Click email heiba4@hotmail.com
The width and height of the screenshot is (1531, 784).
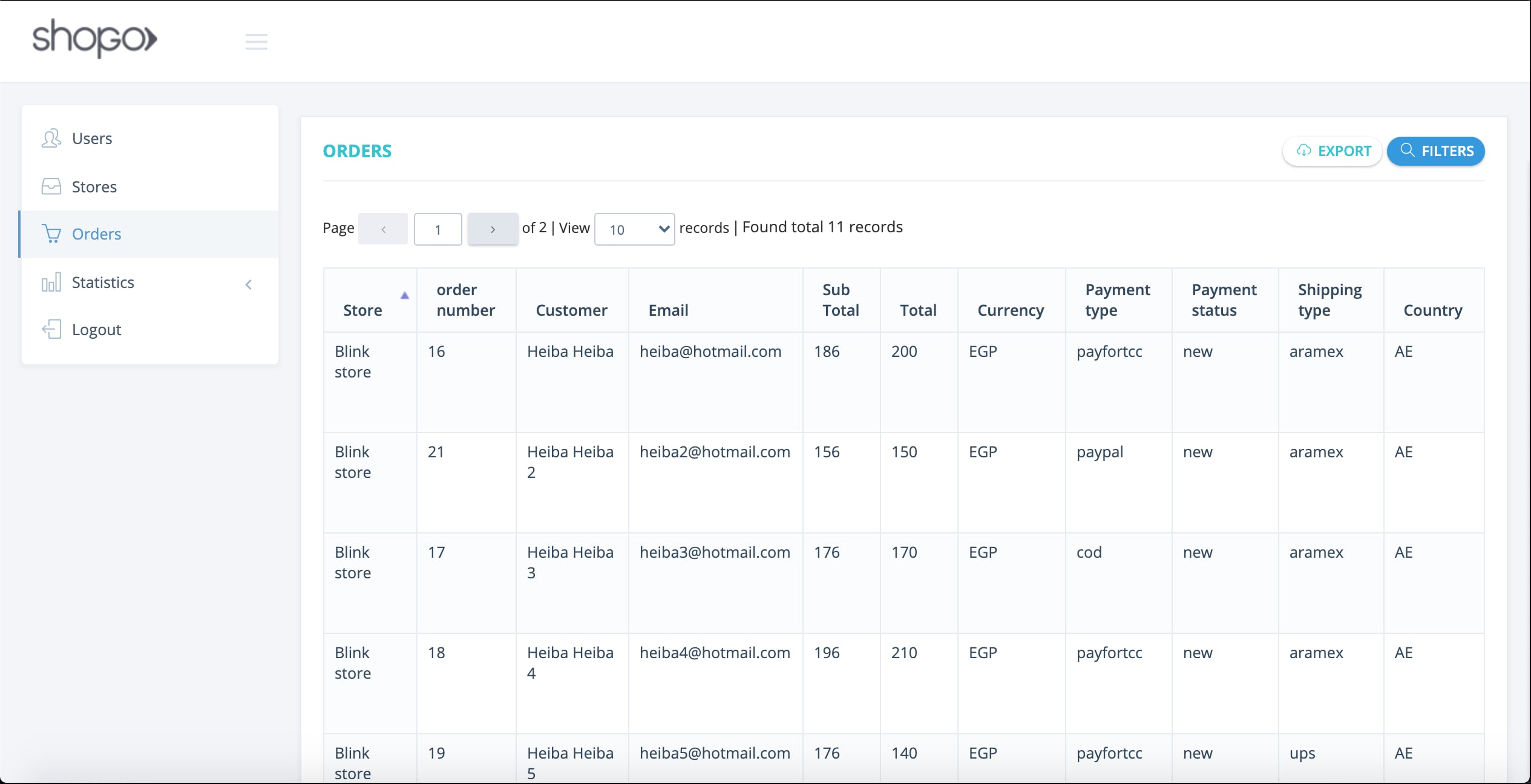(x=715, y=653)
